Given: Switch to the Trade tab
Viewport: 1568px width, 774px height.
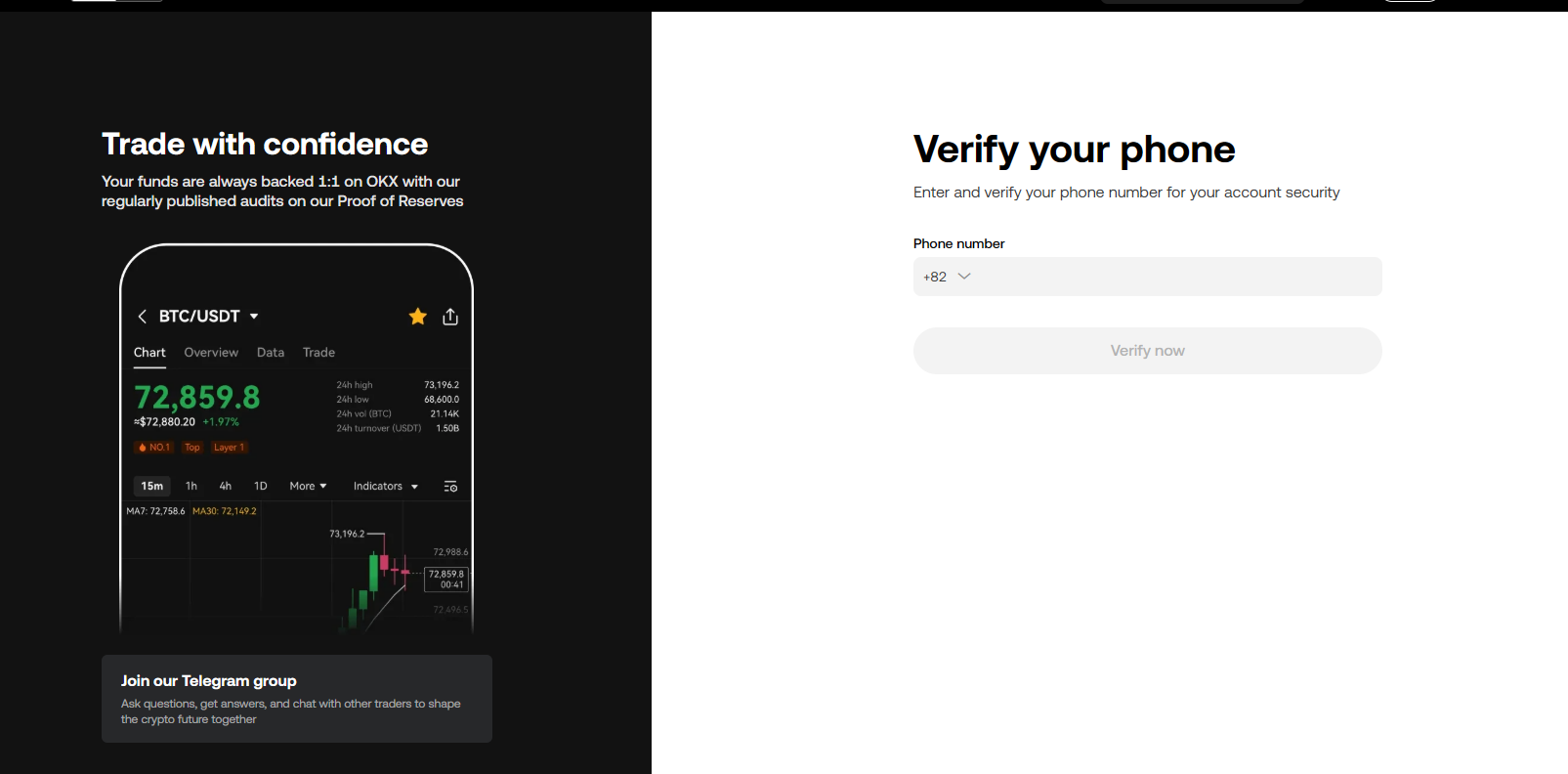Looking at the screenshot, I should [318, 353].
